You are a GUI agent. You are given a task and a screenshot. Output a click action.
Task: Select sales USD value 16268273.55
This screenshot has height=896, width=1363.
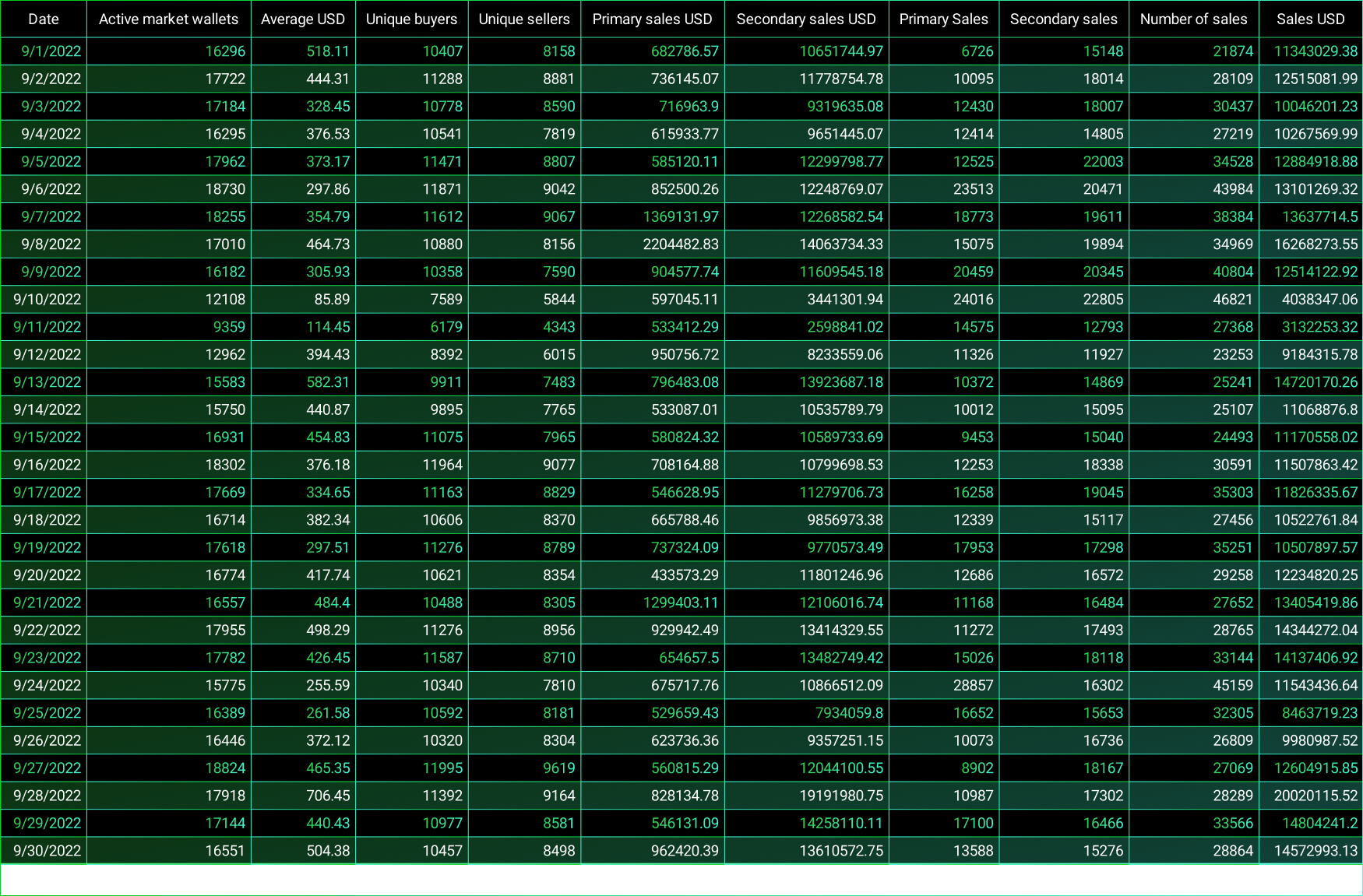1311,244
